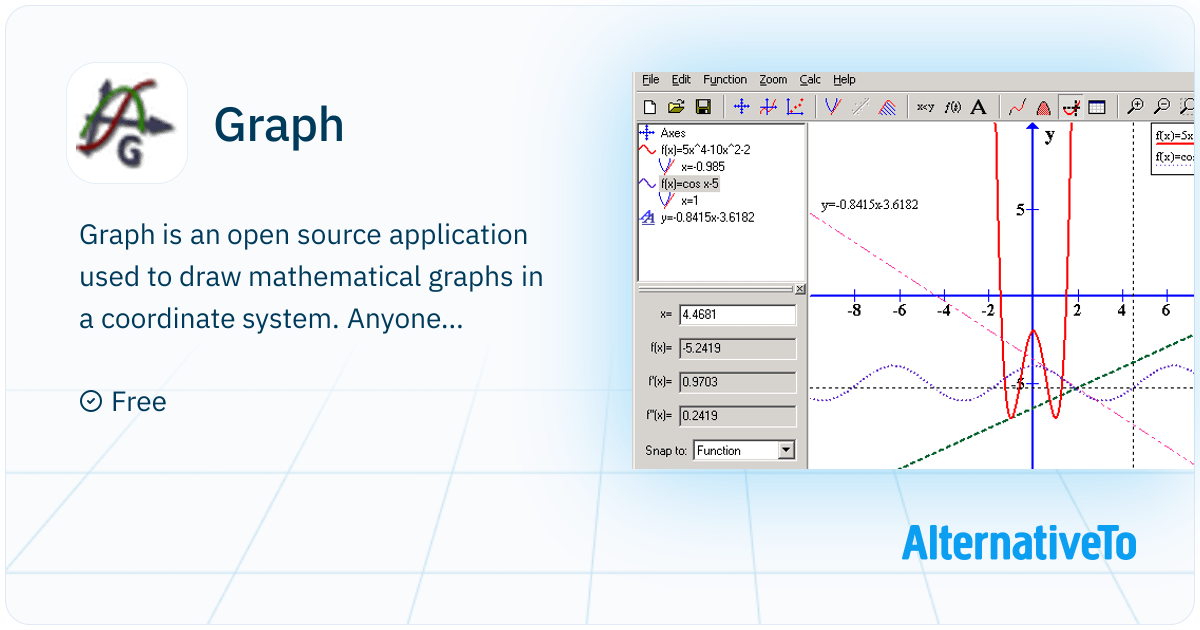The image size is (1200, 630).
Task: Open the Function menu
Action: pyautogui.click(x=725, y=80)
